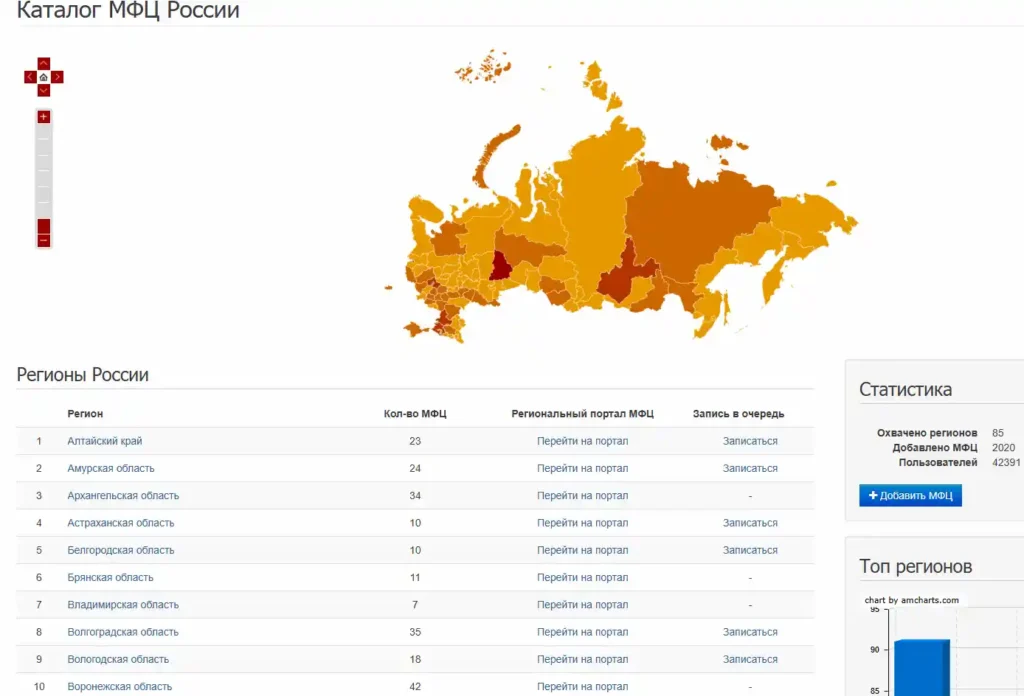Viewport: 1024px width, 696px height.
Task: Open the Алтайский край region page
Action: point(106,440)
